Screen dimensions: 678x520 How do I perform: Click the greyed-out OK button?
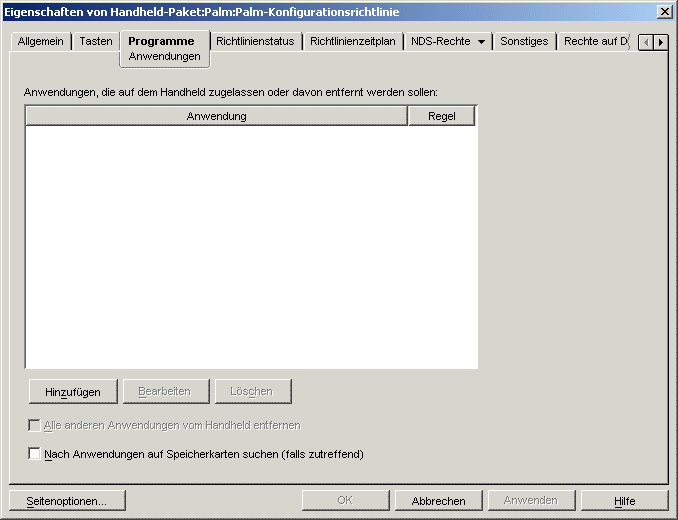(345, 501)
